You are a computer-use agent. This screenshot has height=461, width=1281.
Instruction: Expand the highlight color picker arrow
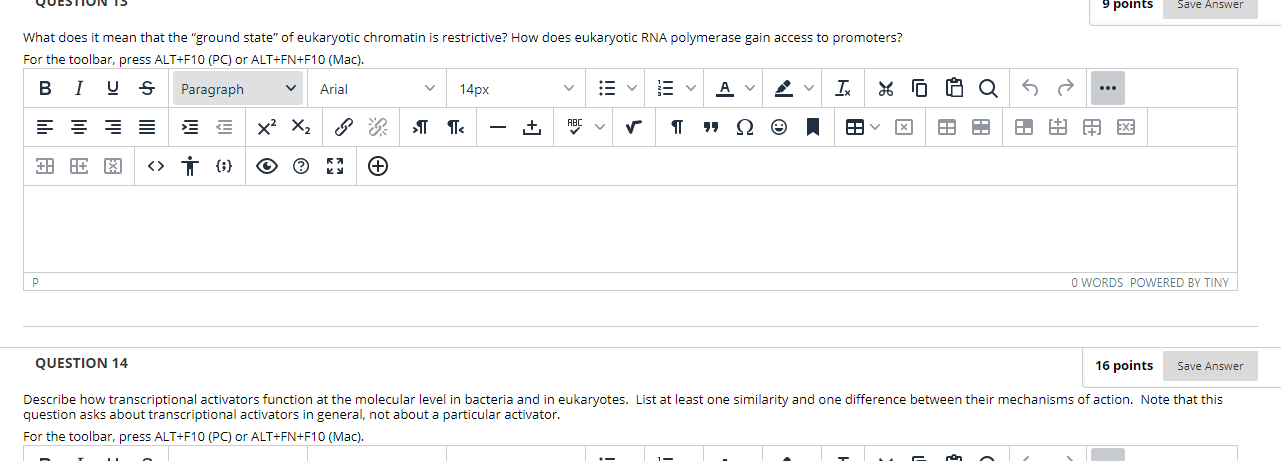808,89
